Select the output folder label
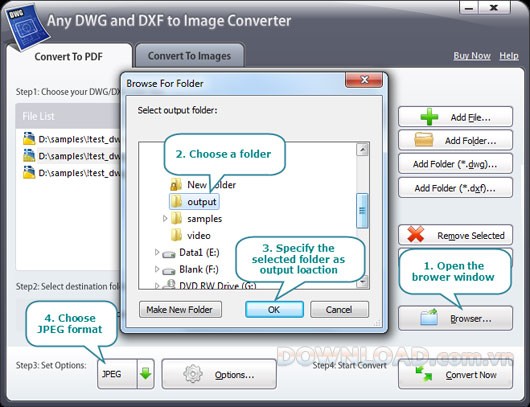 (202, 201)
